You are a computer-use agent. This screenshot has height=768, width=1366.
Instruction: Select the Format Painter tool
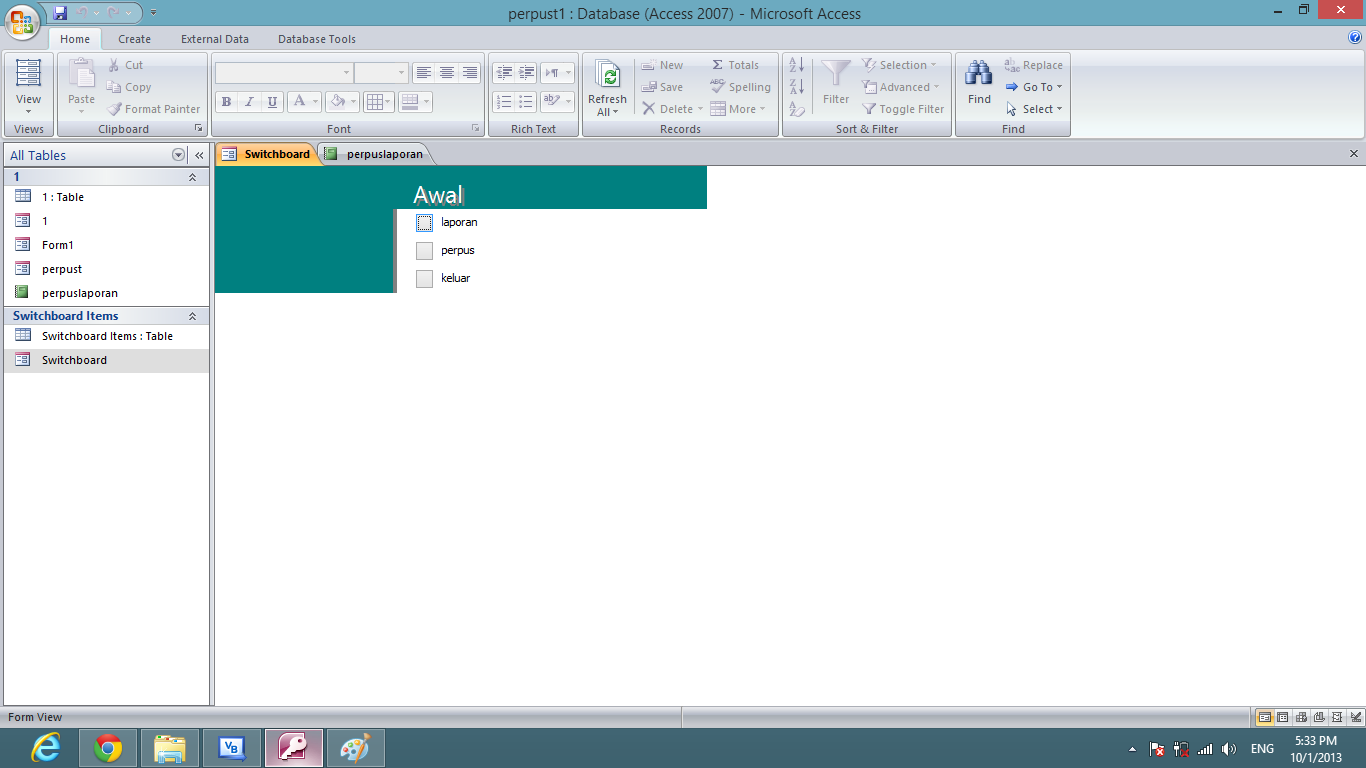pos(153,109)
